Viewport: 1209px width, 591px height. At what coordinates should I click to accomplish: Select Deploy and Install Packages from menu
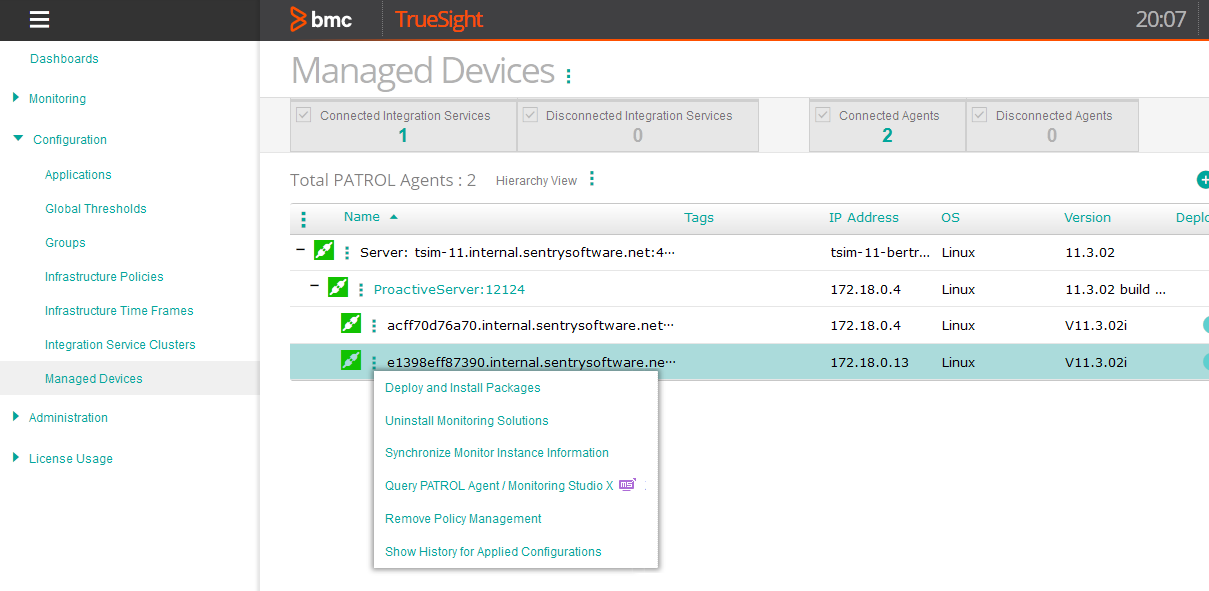tap(463, 387)
